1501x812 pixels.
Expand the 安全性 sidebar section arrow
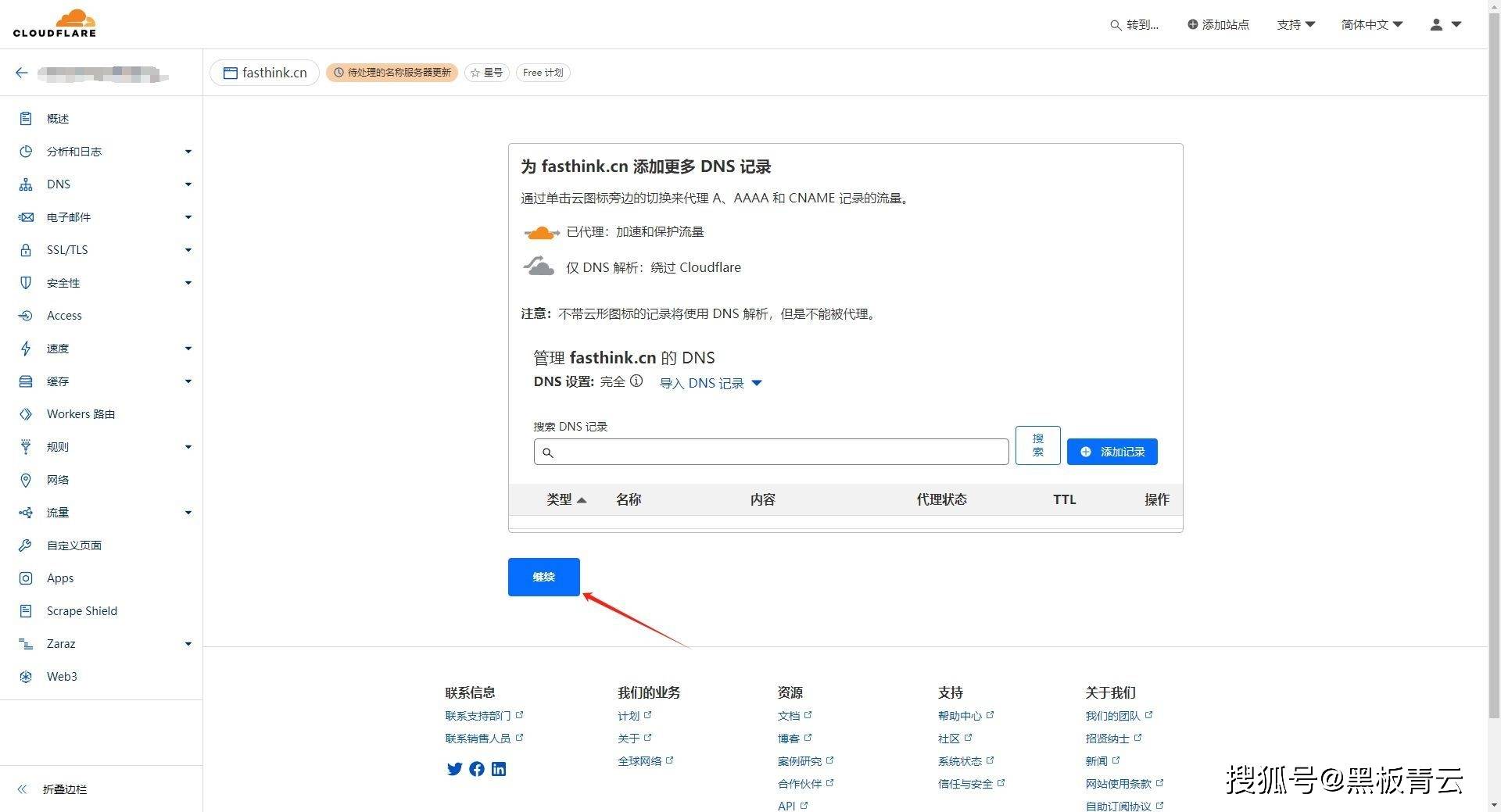[188, 283]
